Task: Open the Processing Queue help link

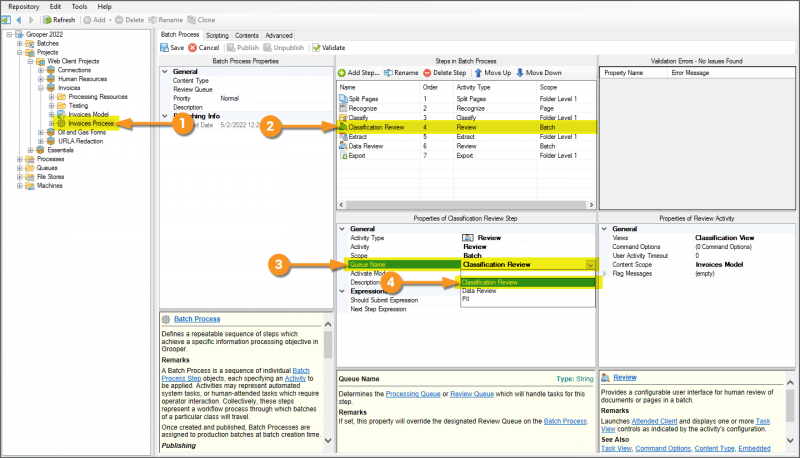Action: point(413,394)
